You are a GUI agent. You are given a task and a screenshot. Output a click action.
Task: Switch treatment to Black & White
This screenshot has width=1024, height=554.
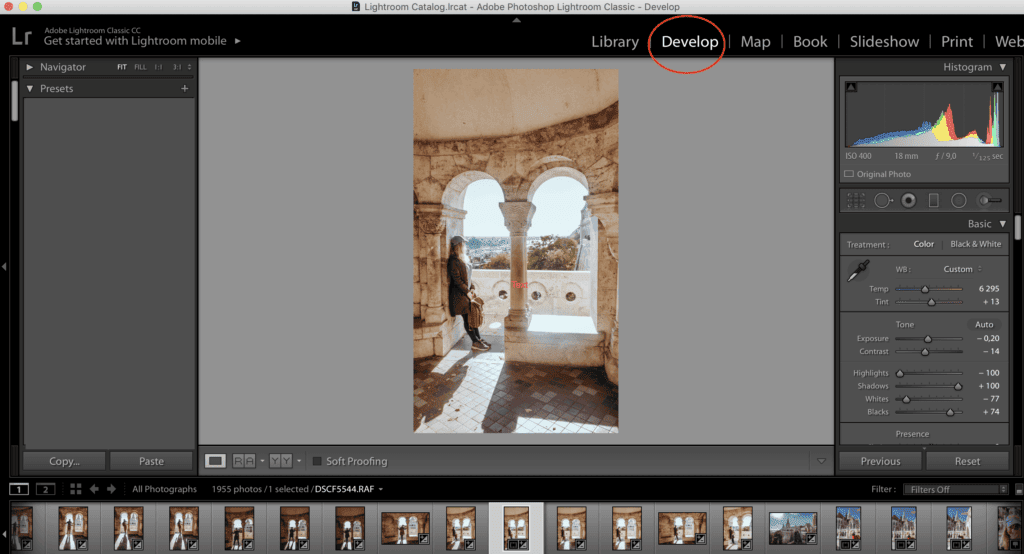click(974, 244)
